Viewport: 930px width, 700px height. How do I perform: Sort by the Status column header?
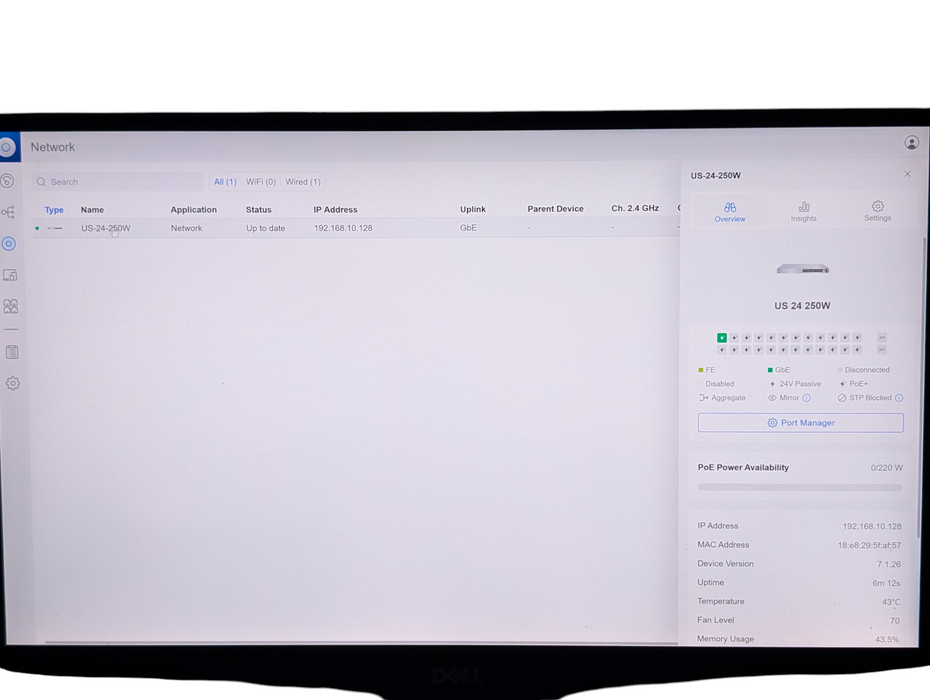pos(259,210)
